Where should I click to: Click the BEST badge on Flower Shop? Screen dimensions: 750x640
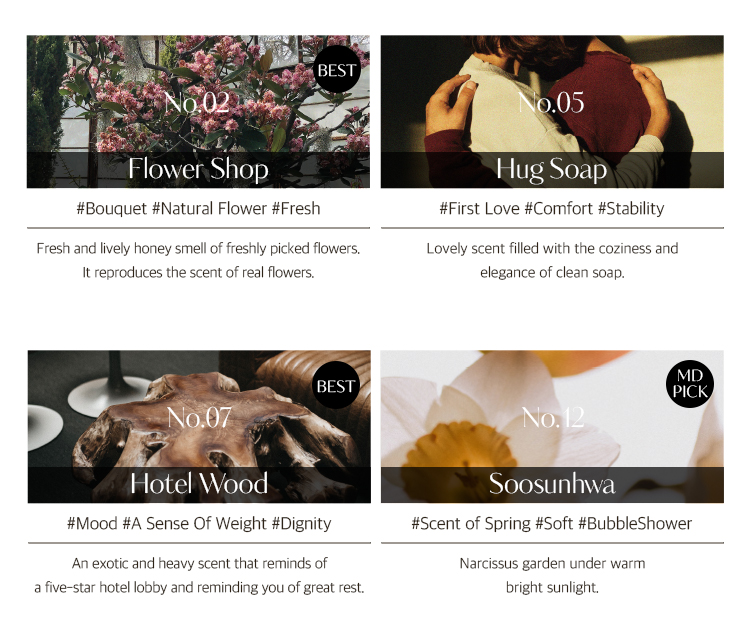pos(337,69)
